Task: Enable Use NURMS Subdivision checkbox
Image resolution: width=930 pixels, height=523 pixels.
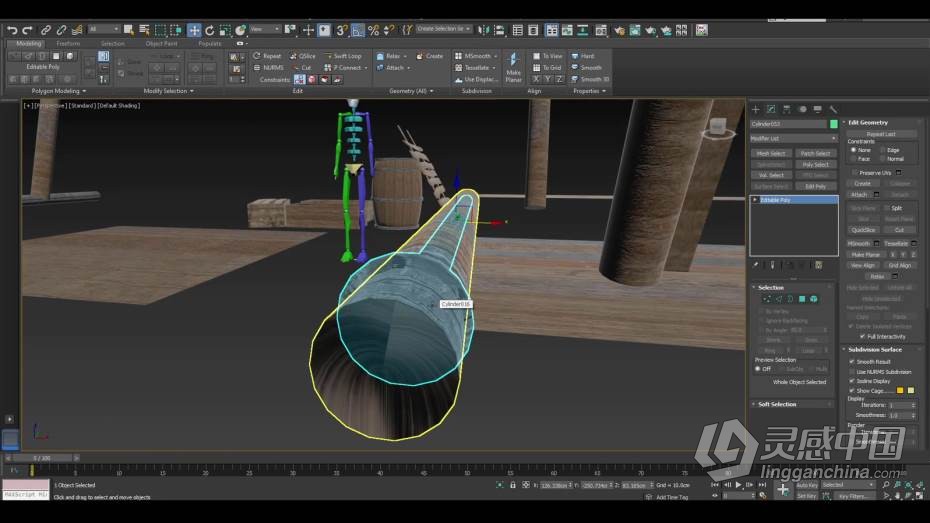Action: [x=852, y=372]
